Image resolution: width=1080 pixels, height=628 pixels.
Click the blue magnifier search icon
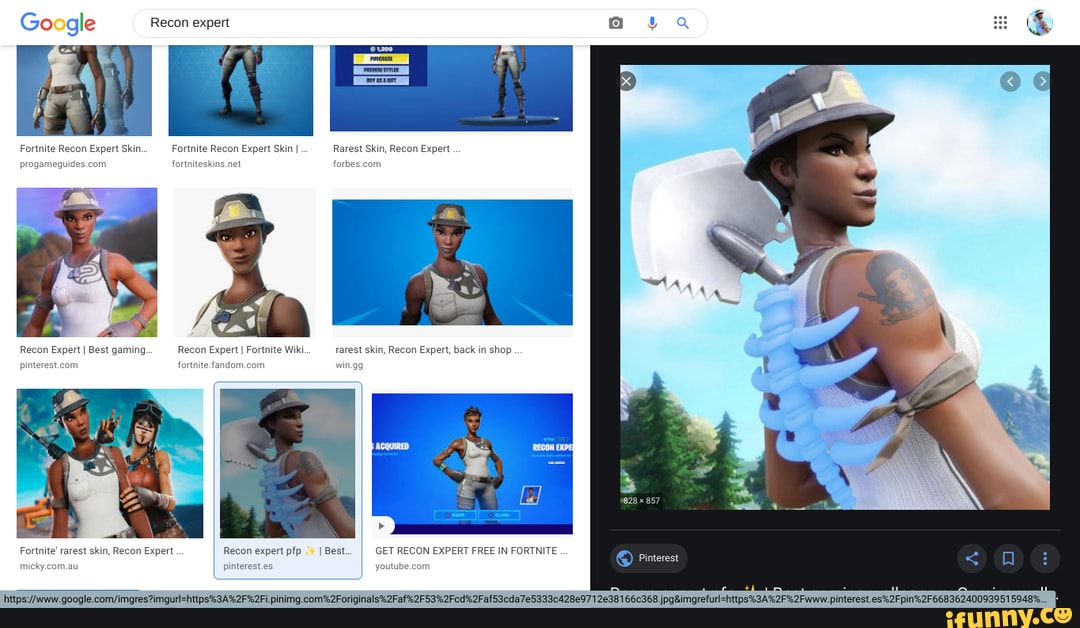[683, 23]
